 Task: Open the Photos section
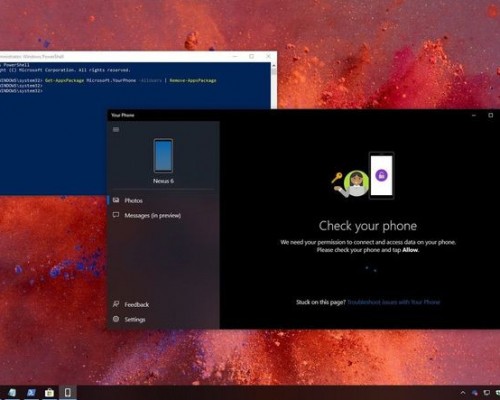pyautogui.click(x=163, y=200)
